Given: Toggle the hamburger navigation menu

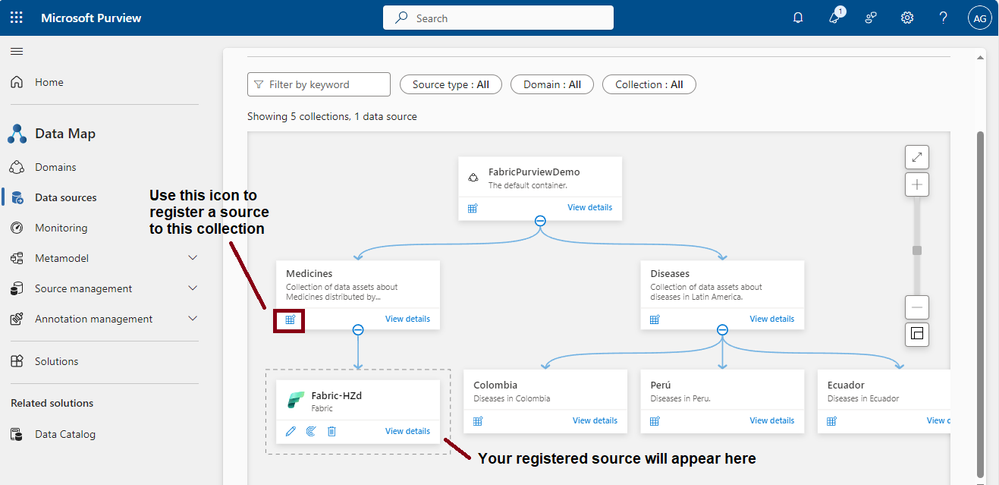Looking at the screenshot, I should click(17, 52).
